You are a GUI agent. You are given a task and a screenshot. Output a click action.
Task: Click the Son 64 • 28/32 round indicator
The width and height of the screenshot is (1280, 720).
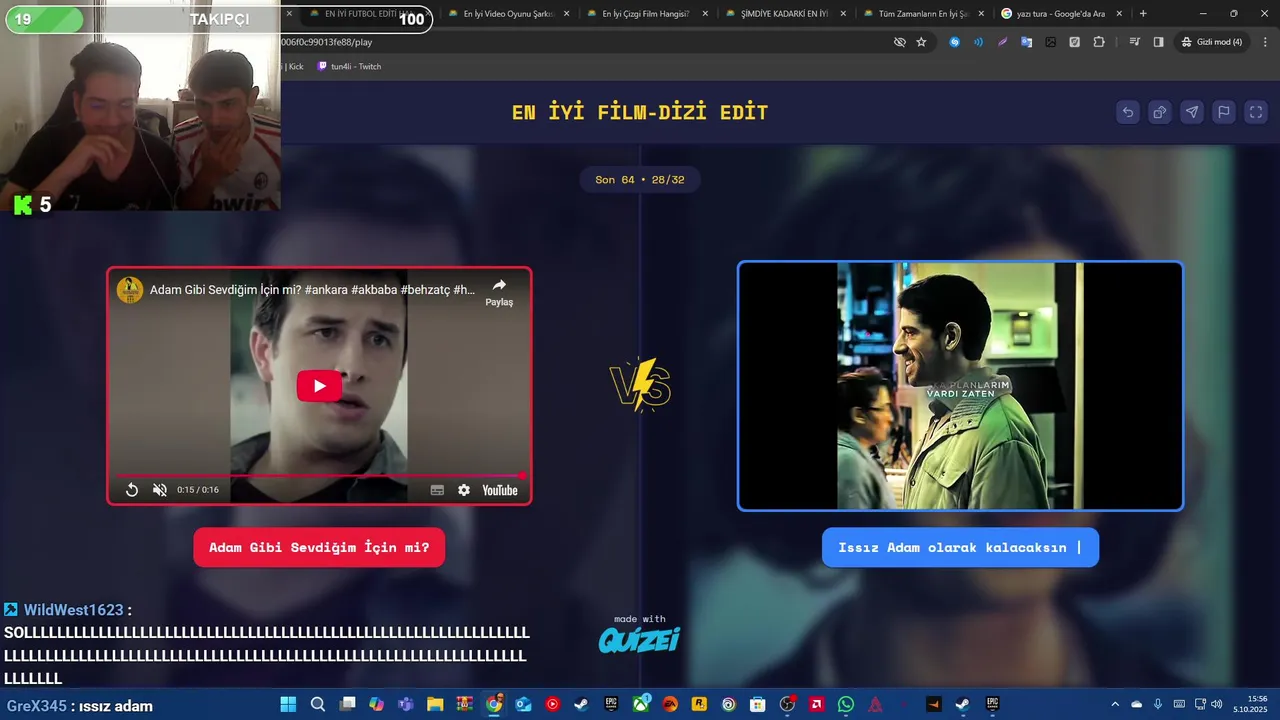pos(640,180)
